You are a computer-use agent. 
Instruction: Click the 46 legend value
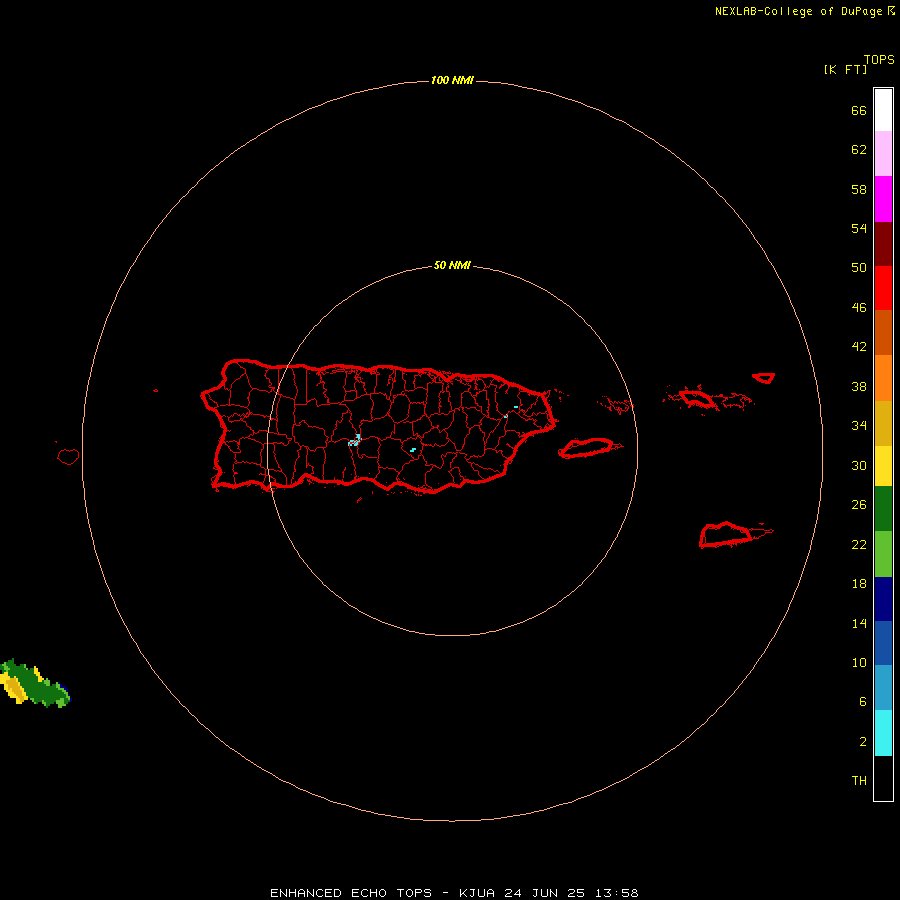(x=859, y=308)
